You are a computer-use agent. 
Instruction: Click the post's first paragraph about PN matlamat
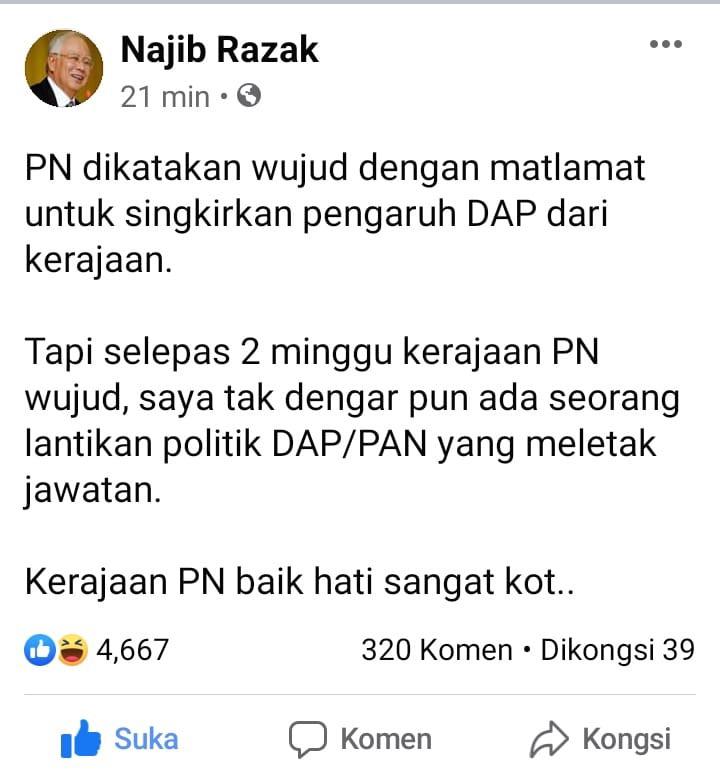point(335,213)
